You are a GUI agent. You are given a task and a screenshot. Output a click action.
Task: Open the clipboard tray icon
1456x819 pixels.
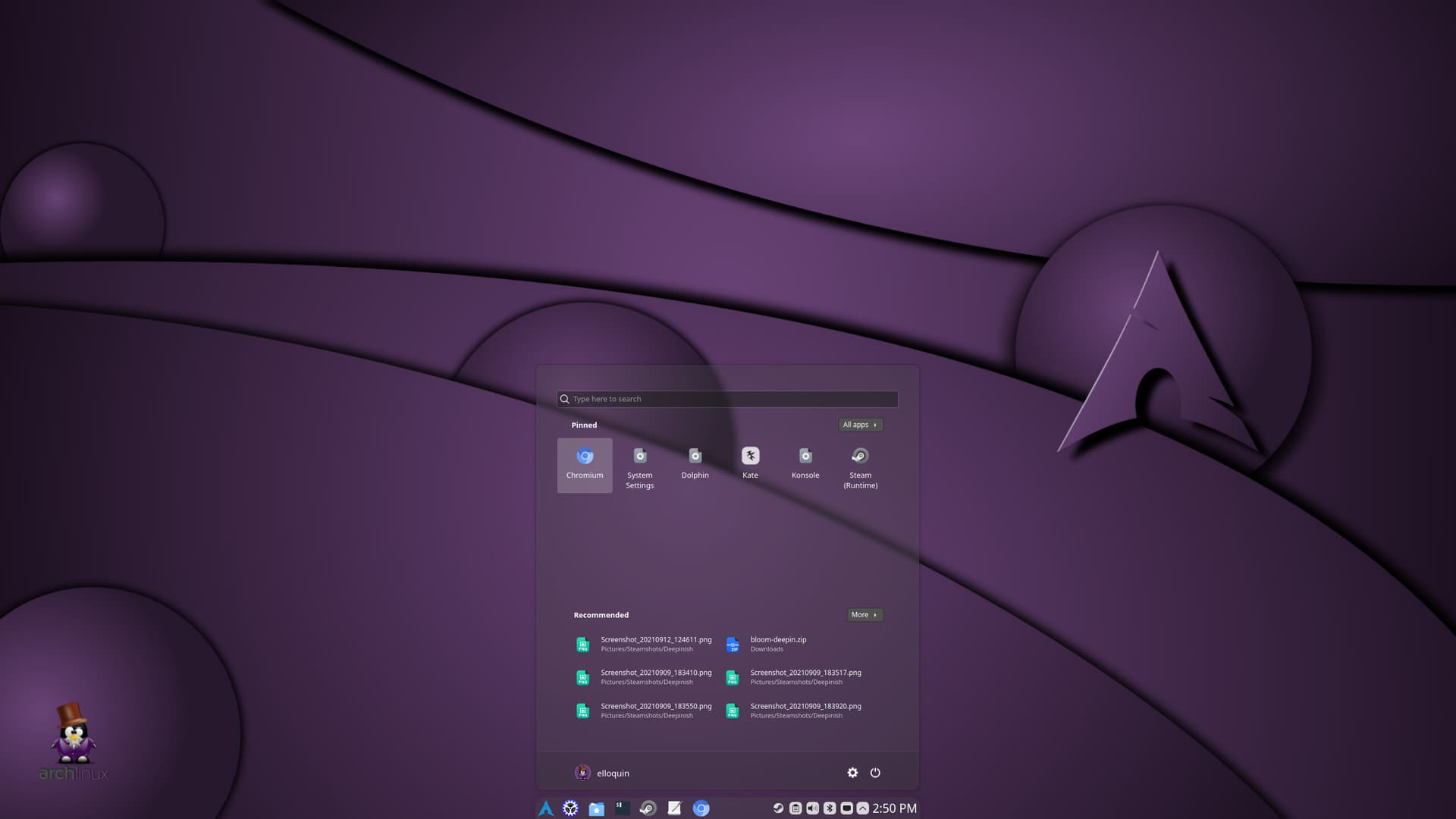tap(795, 808)
